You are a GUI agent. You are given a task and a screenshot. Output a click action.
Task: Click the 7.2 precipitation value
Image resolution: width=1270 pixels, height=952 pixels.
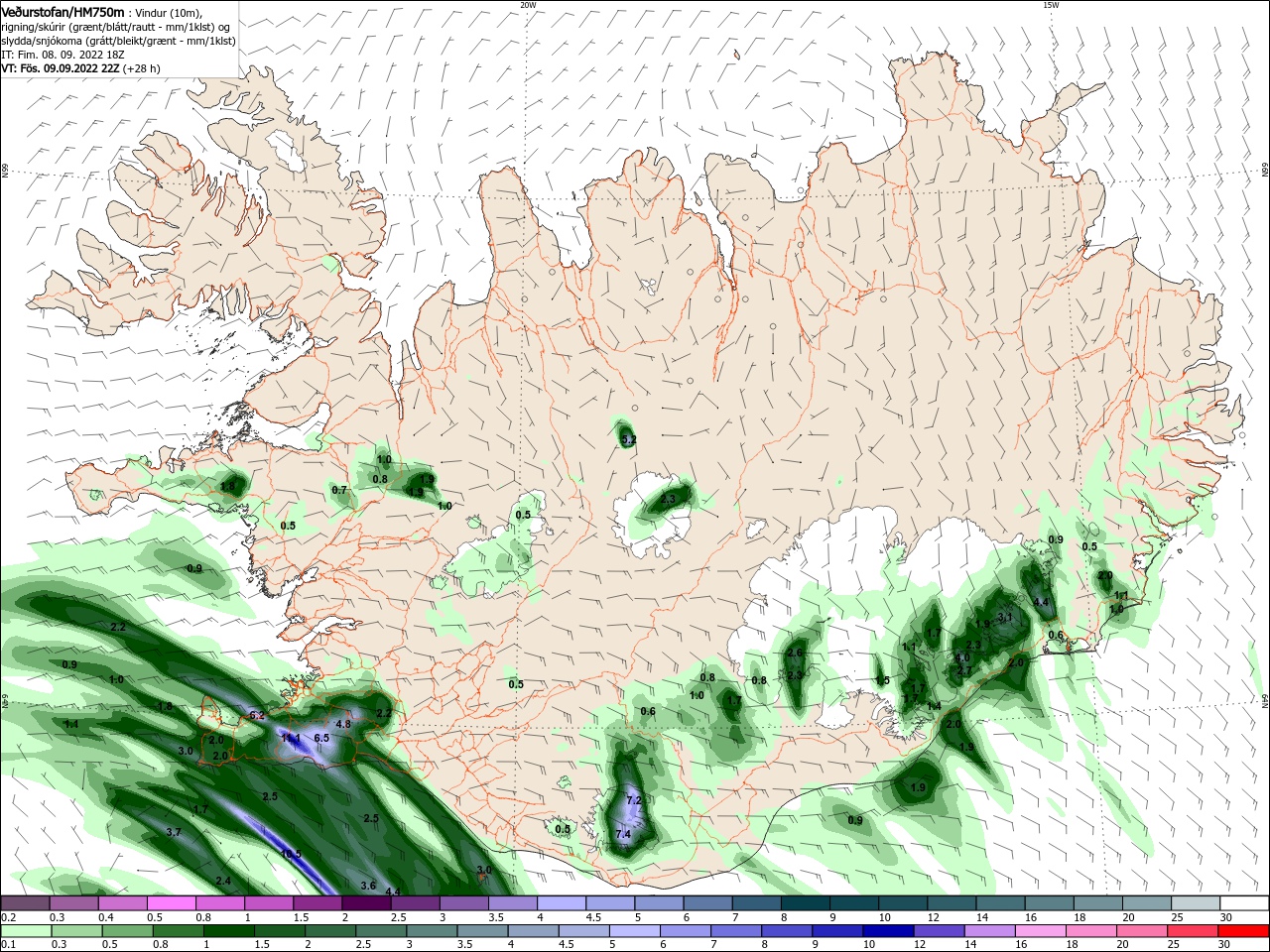tap(635, 799)
